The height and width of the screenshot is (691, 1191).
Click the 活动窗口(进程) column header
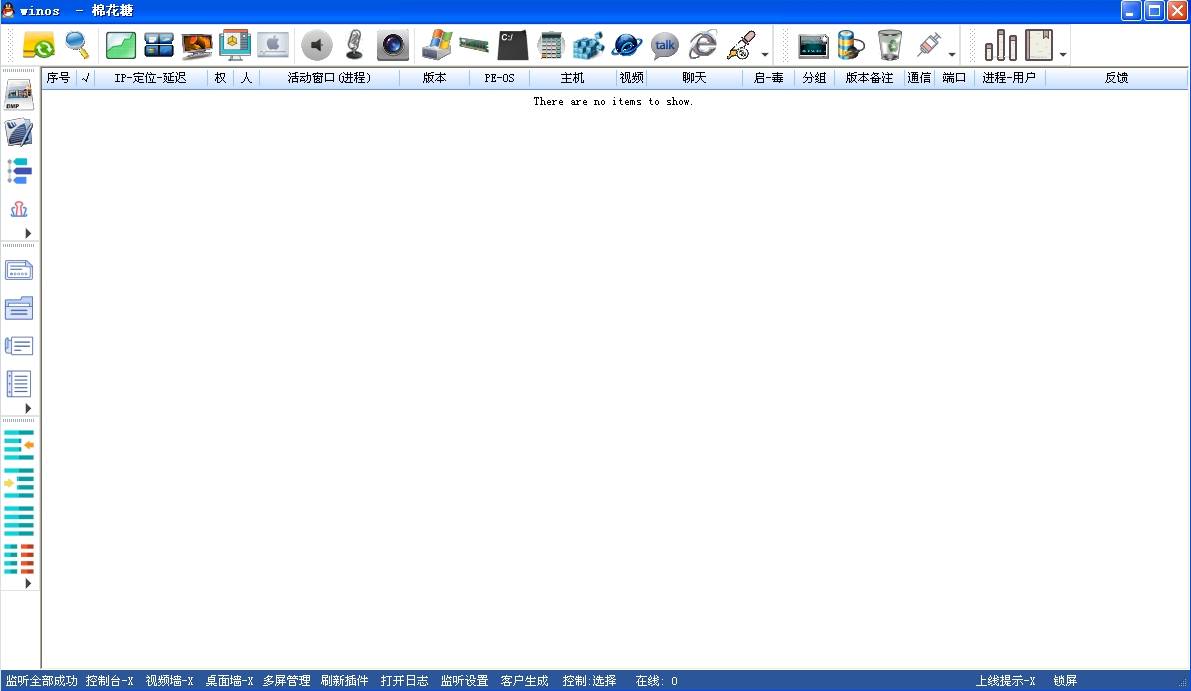[329, 77]
